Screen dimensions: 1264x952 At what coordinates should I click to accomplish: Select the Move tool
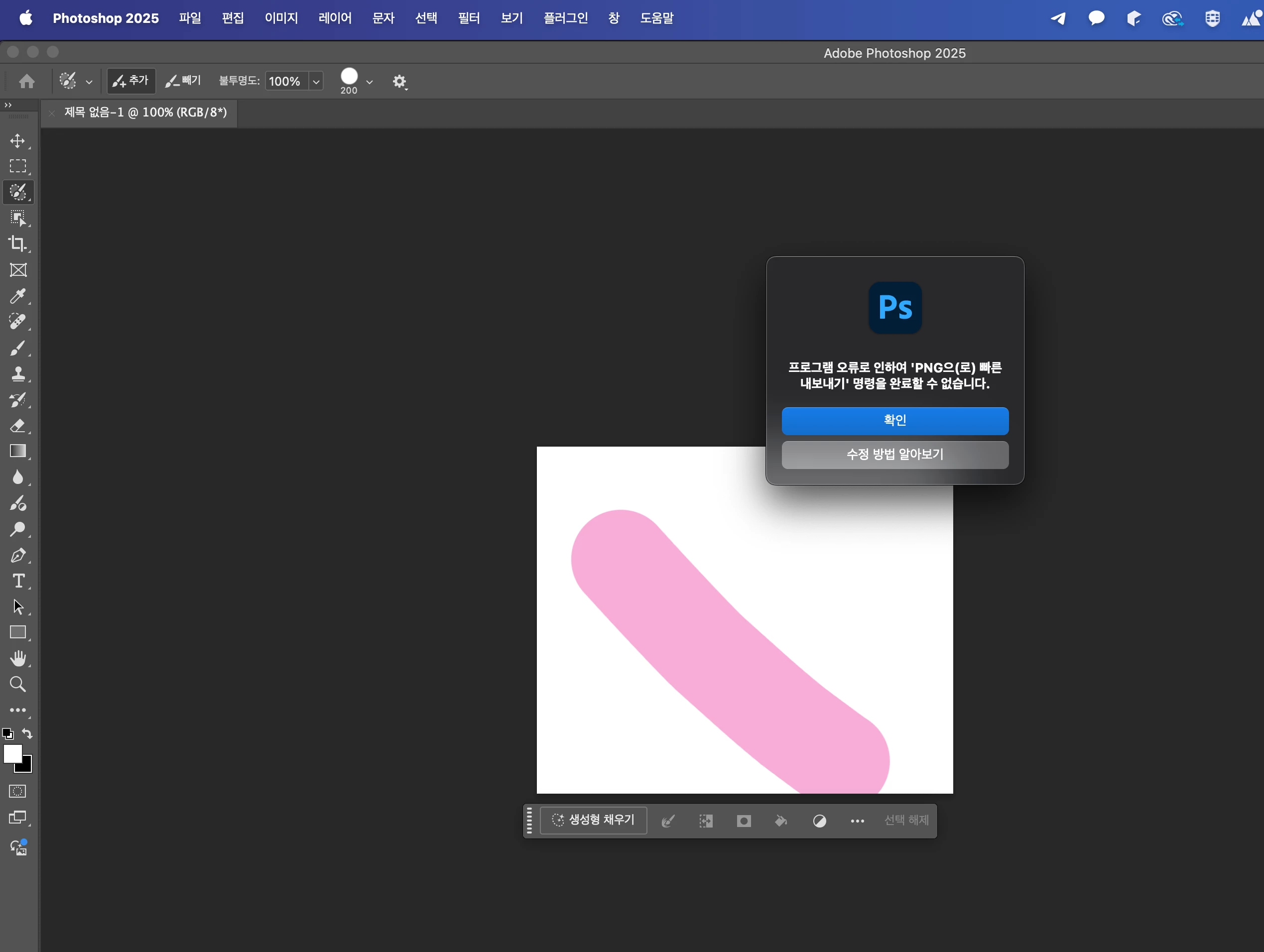18,140
